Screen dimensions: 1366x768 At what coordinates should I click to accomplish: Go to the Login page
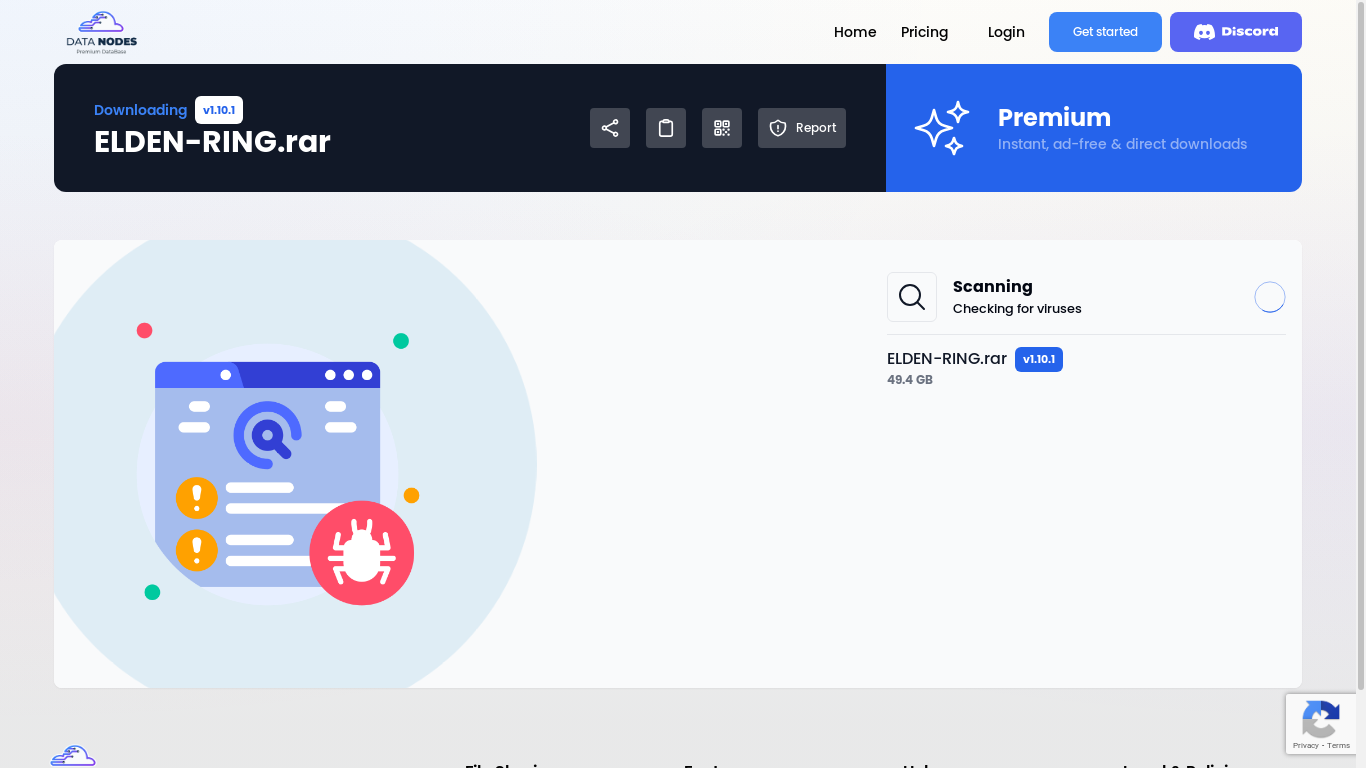coord(1006,32)
